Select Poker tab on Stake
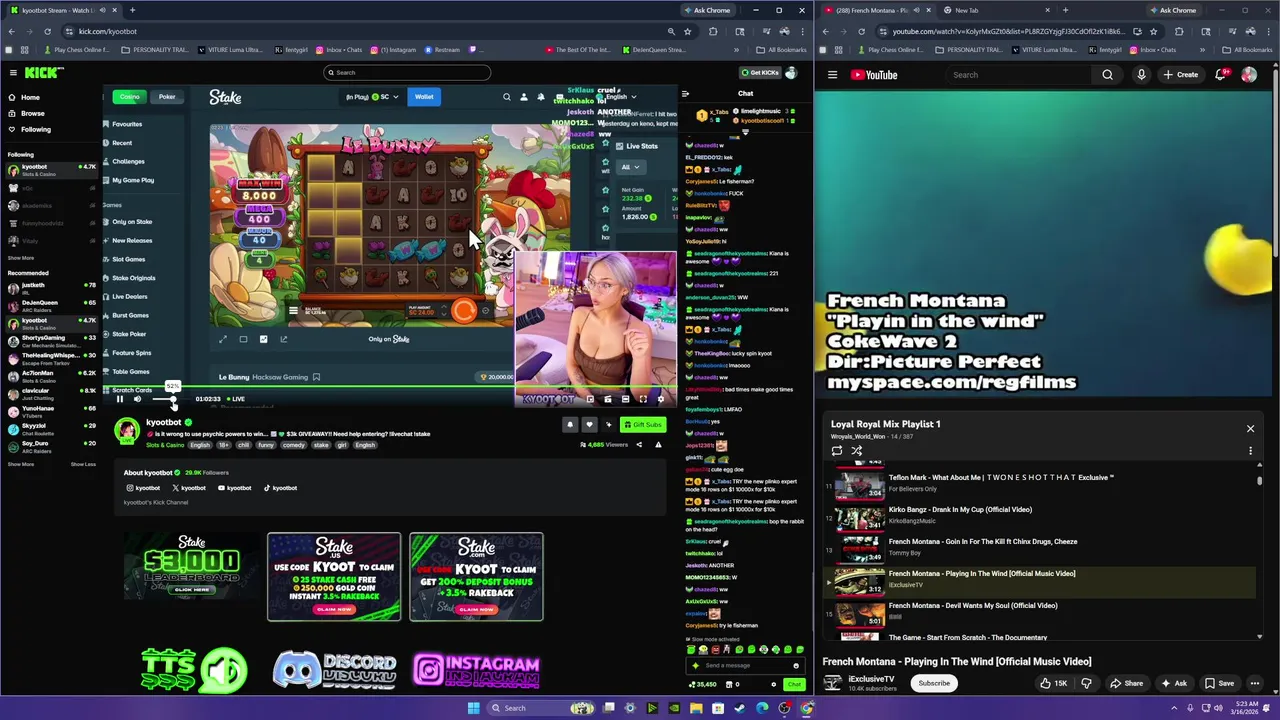Screen dimensions: 1280x720 click(x=167, y=97)
